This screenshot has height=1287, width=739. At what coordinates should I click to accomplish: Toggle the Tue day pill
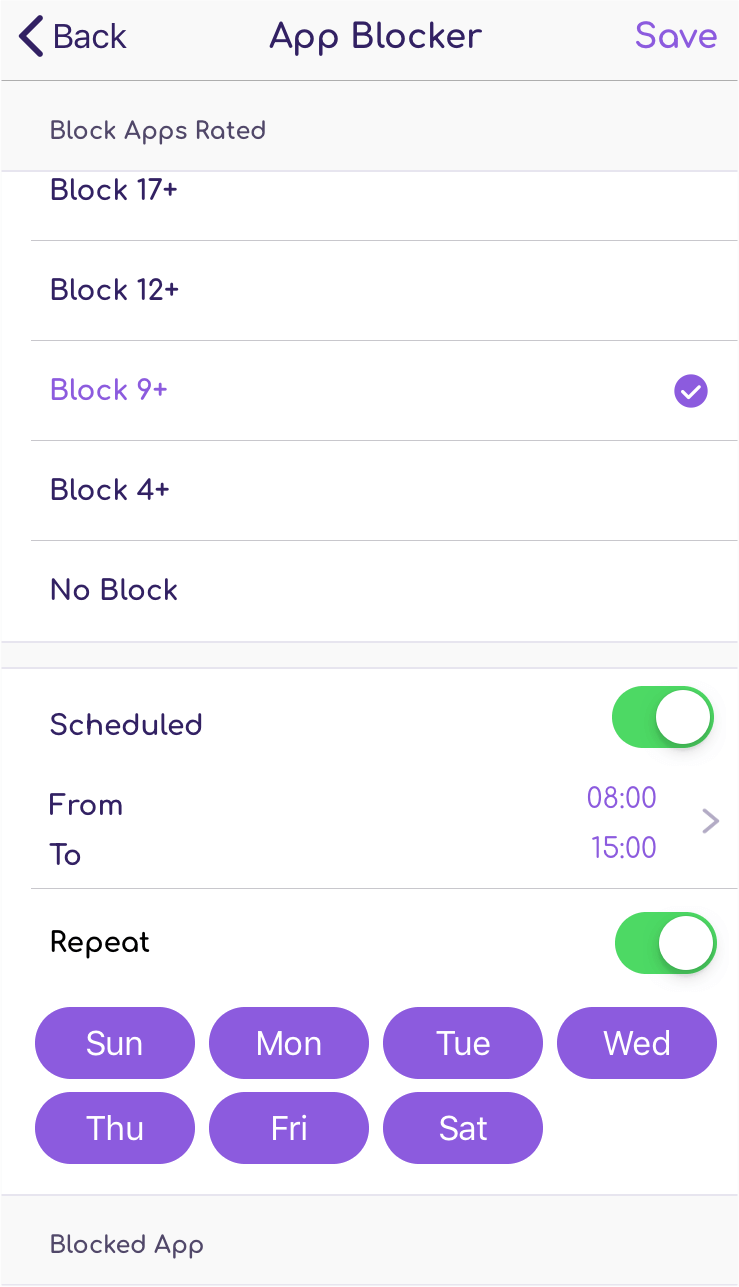pos(463,1043)
